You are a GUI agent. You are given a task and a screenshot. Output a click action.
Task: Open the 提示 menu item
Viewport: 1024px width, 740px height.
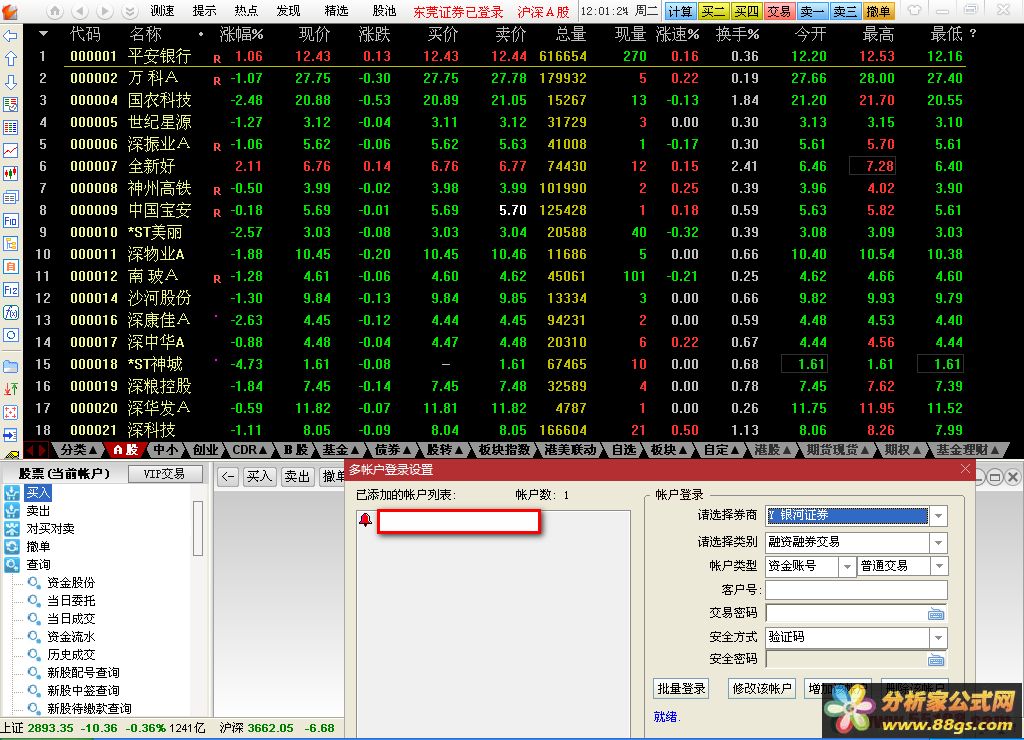204,11
